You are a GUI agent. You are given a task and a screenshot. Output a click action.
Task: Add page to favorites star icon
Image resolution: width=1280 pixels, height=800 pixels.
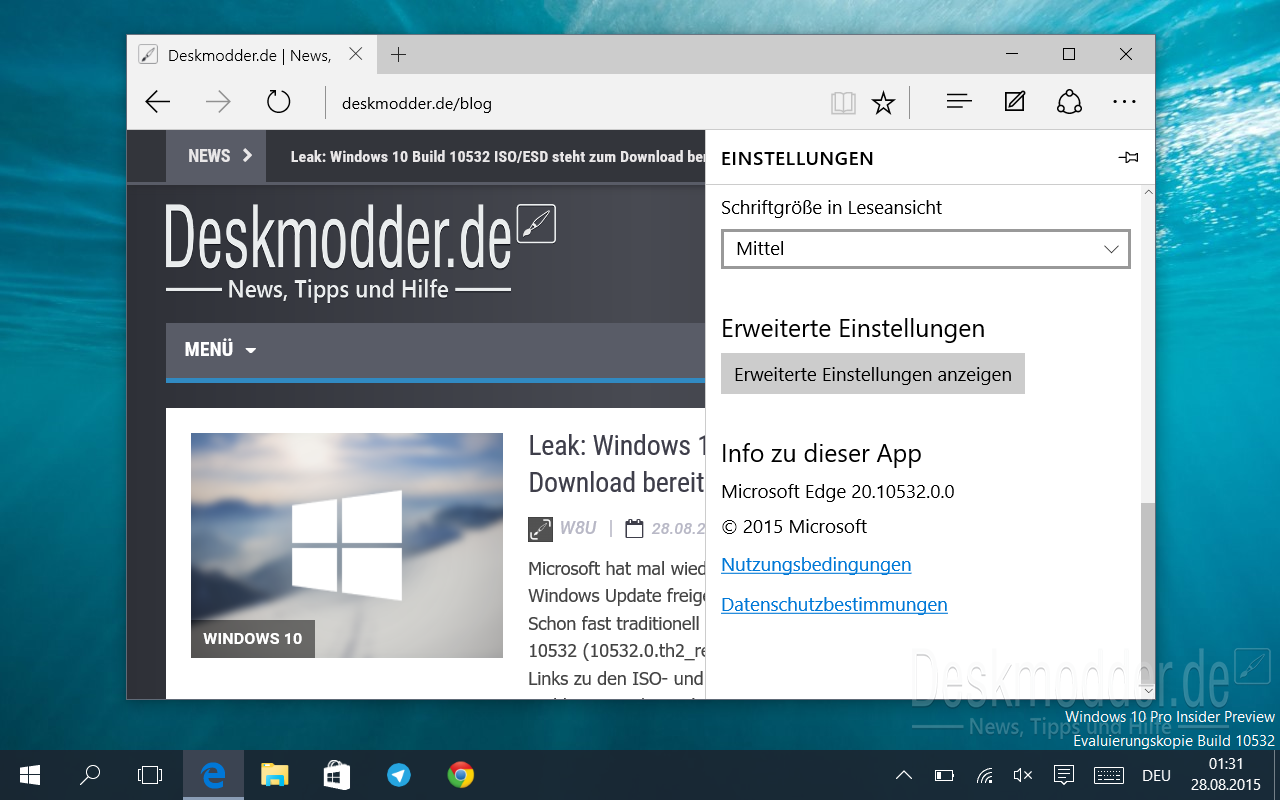pos(883,103)
